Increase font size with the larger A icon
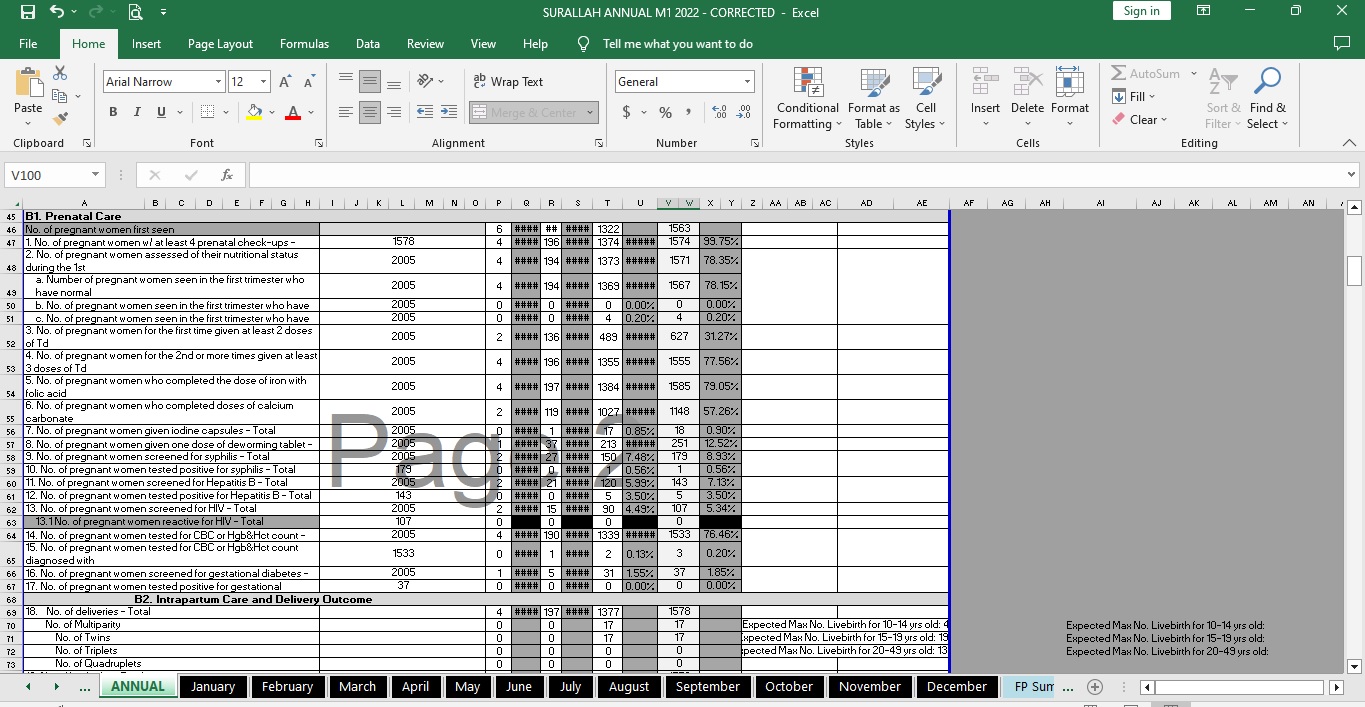 click(x=285, y=82)
